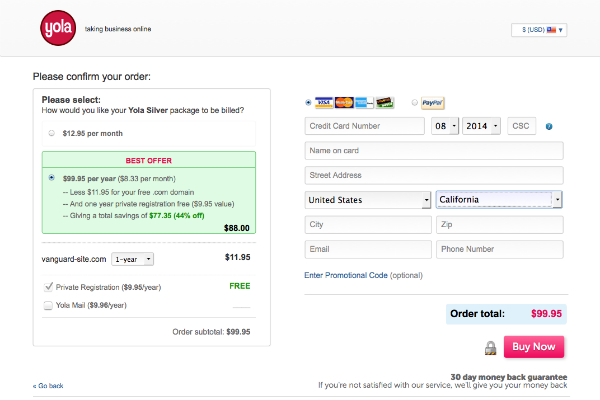Viewport: 600px width, 400px height.
Task: Open domain 1-year term dropdown
Action: 132,259
